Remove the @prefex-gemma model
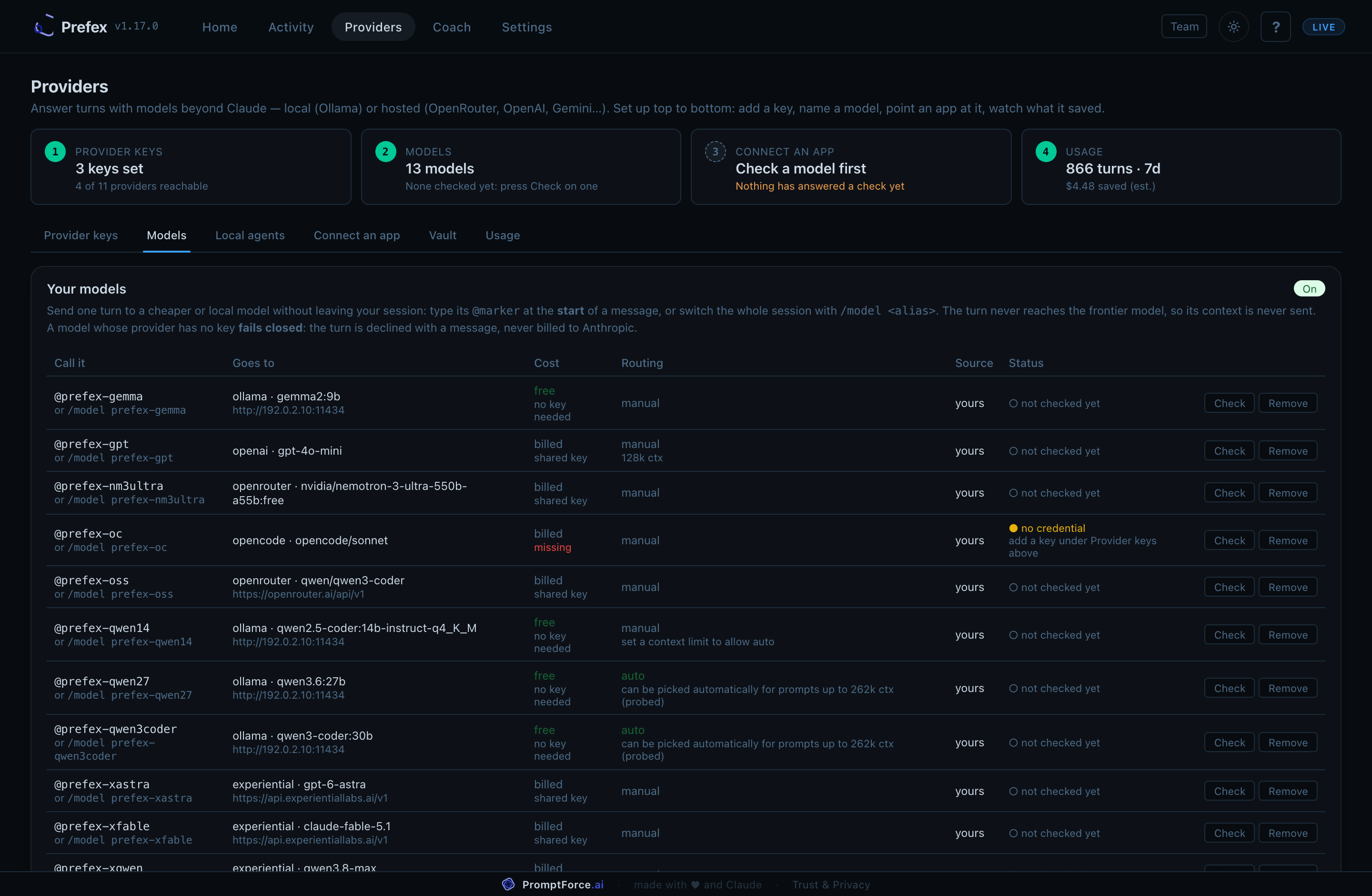The width and height of the screenshot is (1372, 896). [x=1288, y=403]
